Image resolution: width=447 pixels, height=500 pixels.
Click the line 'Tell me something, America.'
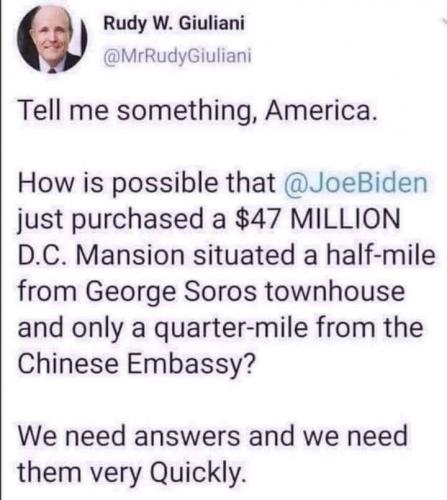[198, 112]
